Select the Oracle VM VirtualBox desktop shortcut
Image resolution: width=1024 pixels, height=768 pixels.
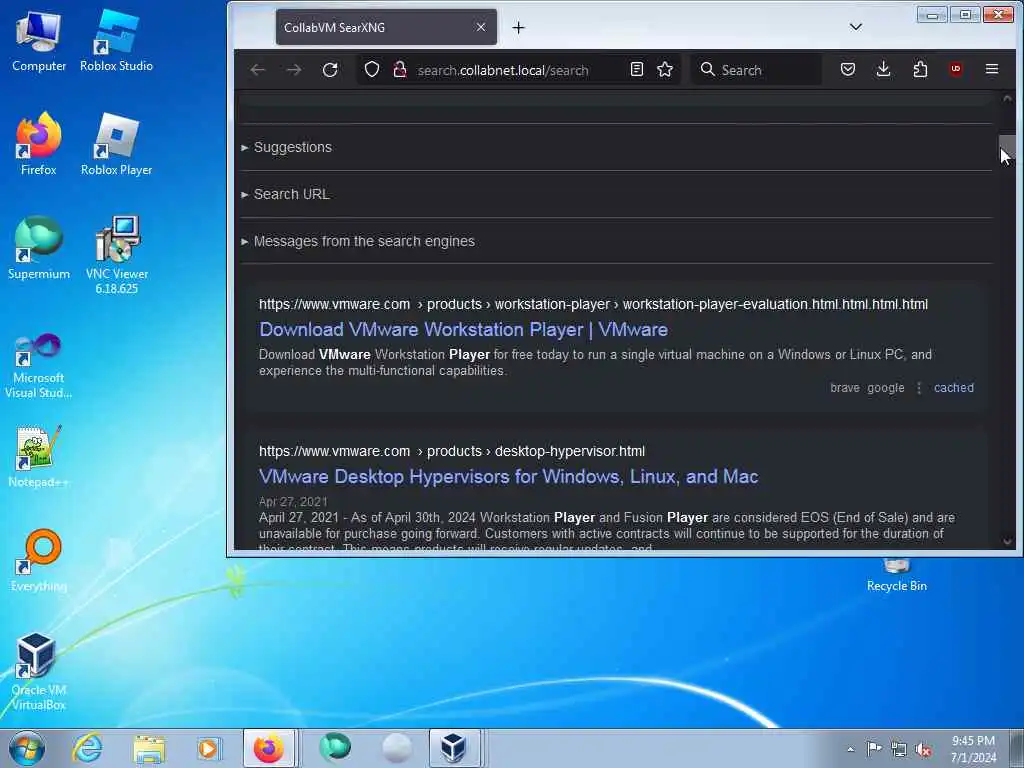39,671
